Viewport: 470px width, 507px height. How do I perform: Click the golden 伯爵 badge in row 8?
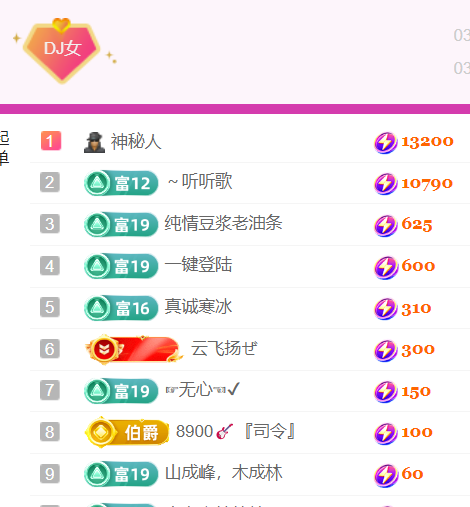127,432
